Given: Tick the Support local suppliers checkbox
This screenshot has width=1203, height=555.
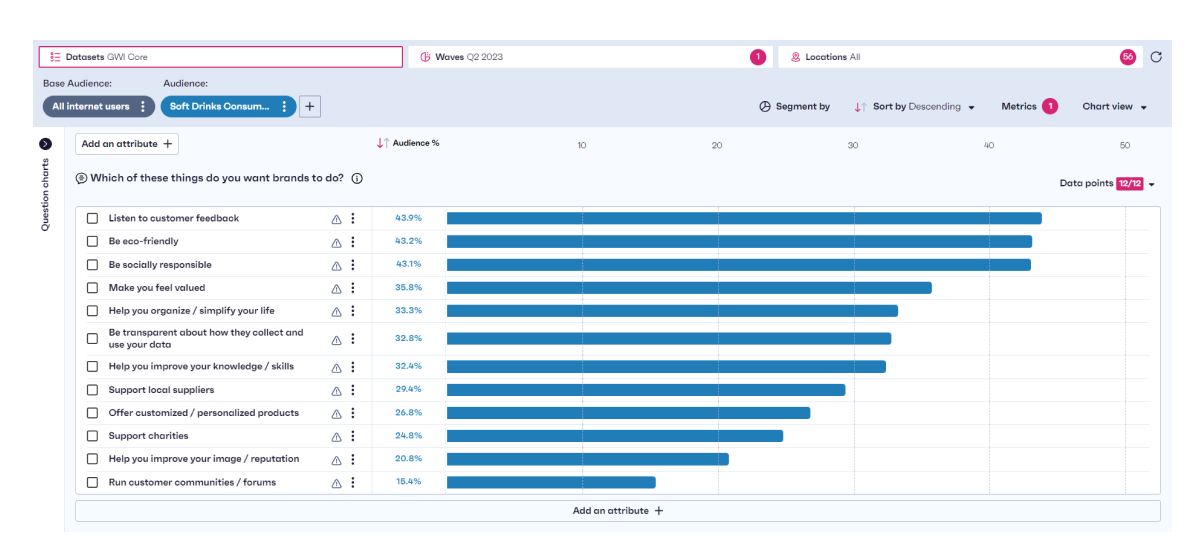Looking at the screenshot, I should [x=92, y=390].
